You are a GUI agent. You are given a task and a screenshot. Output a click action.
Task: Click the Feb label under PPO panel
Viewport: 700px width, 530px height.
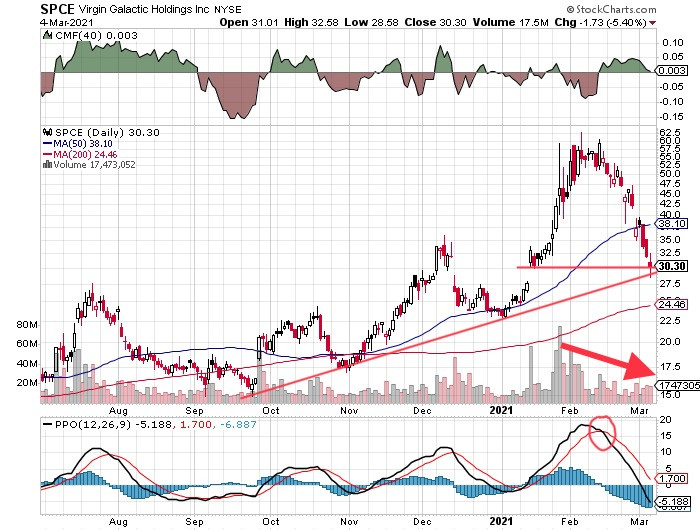(x=570, y=521)
